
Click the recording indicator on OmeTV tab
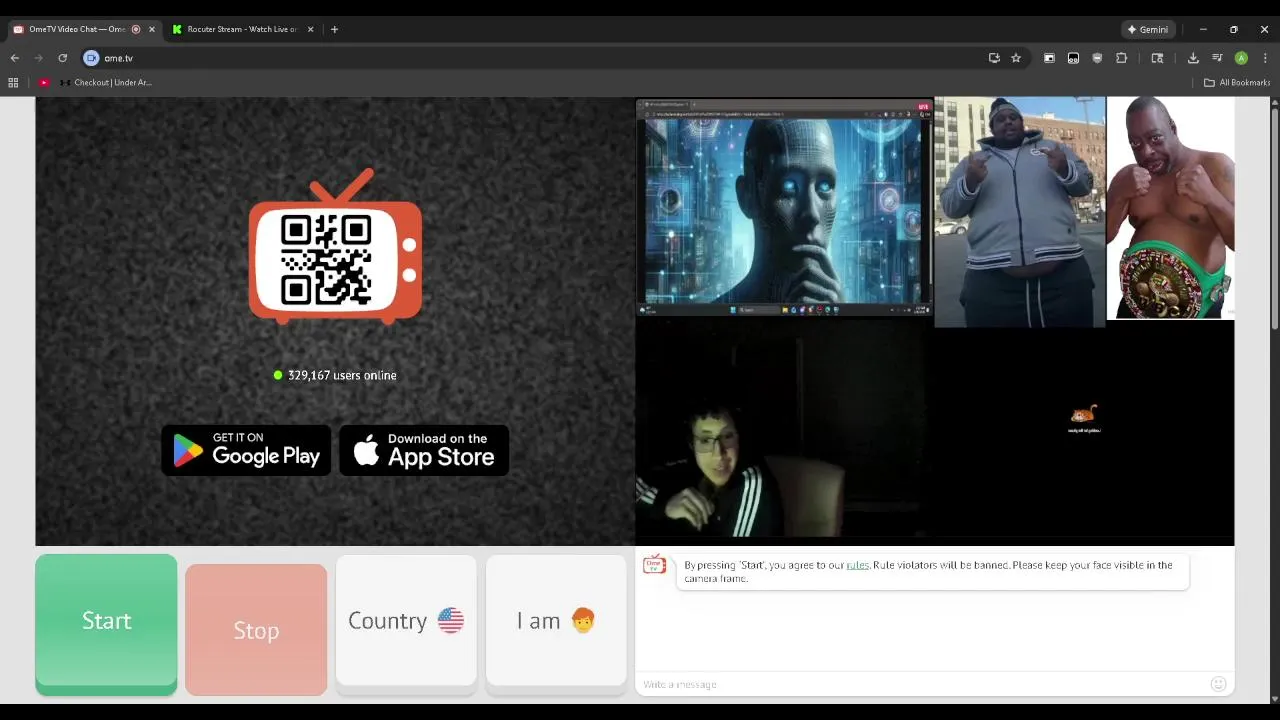point(136,29)
